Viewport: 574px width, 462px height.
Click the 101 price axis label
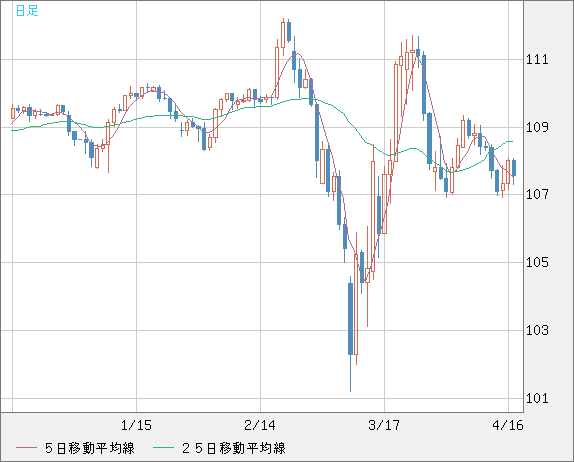click(x=537, y=398)
